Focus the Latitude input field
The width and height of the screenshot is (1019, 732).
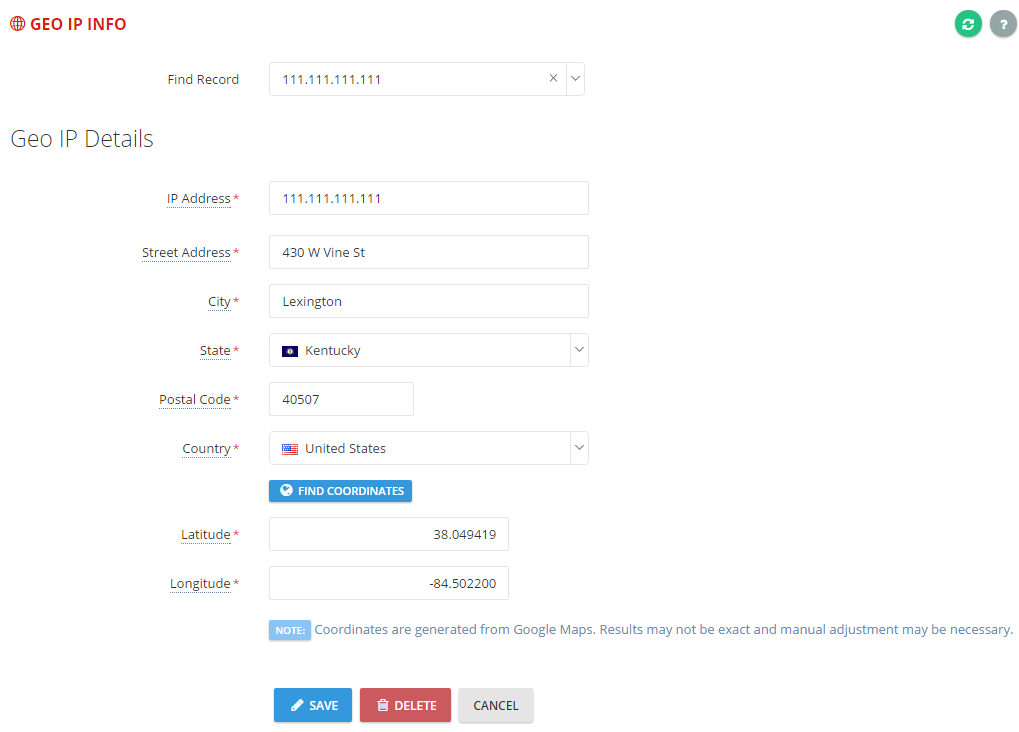[388, 534]
